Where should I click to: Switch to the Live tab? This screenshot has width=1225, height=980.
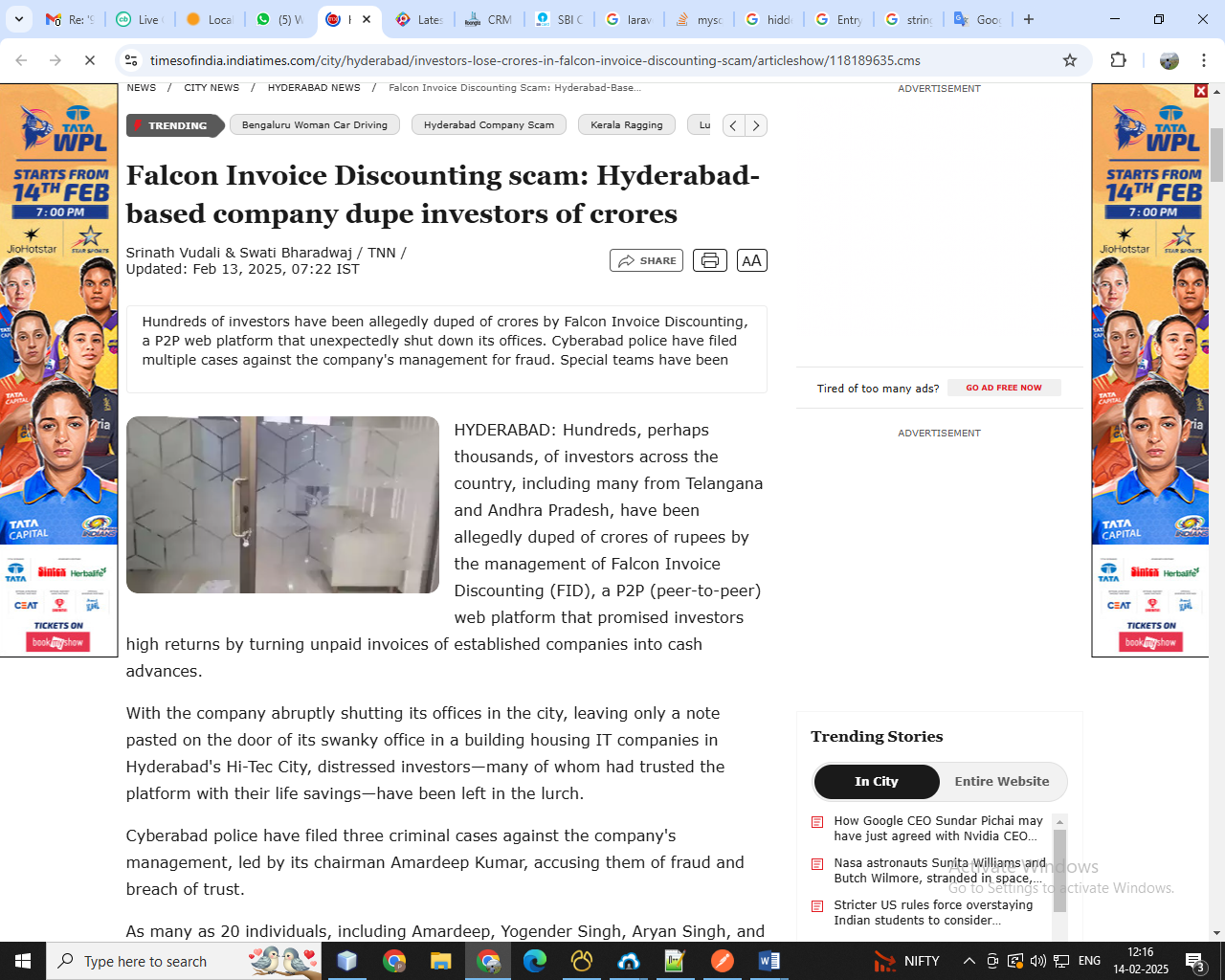(x=141, y=19)
